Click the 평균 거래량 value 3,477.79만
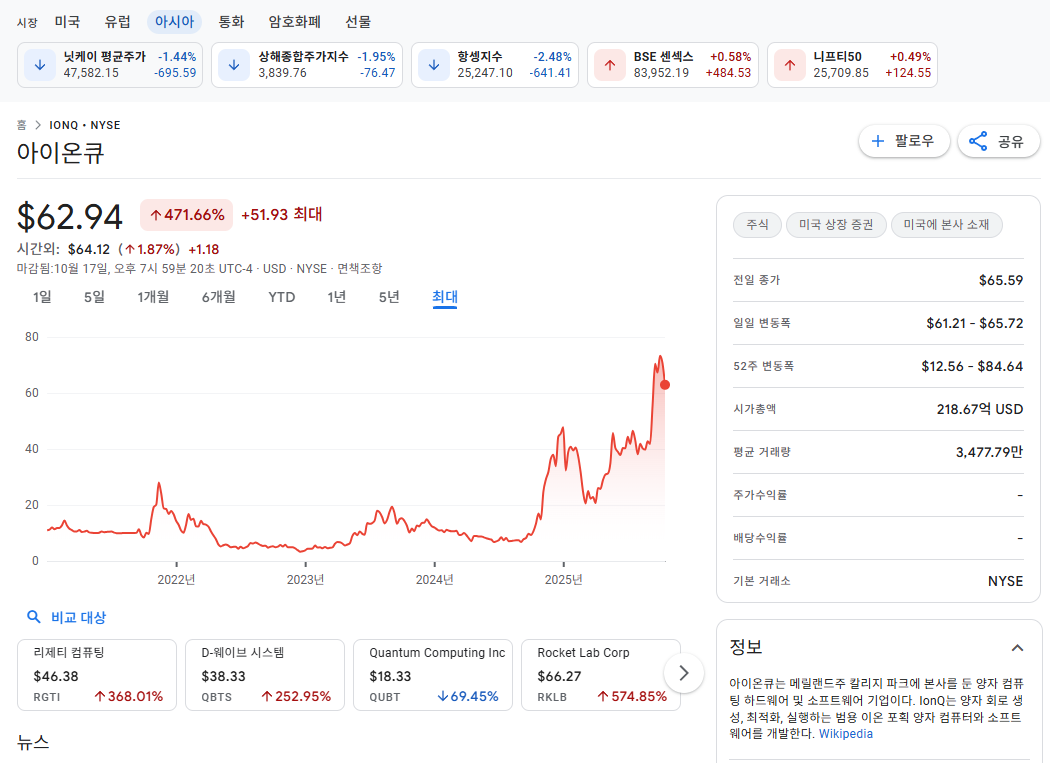Viewport: 1050px width, 763px height. (x=989, y=452)
